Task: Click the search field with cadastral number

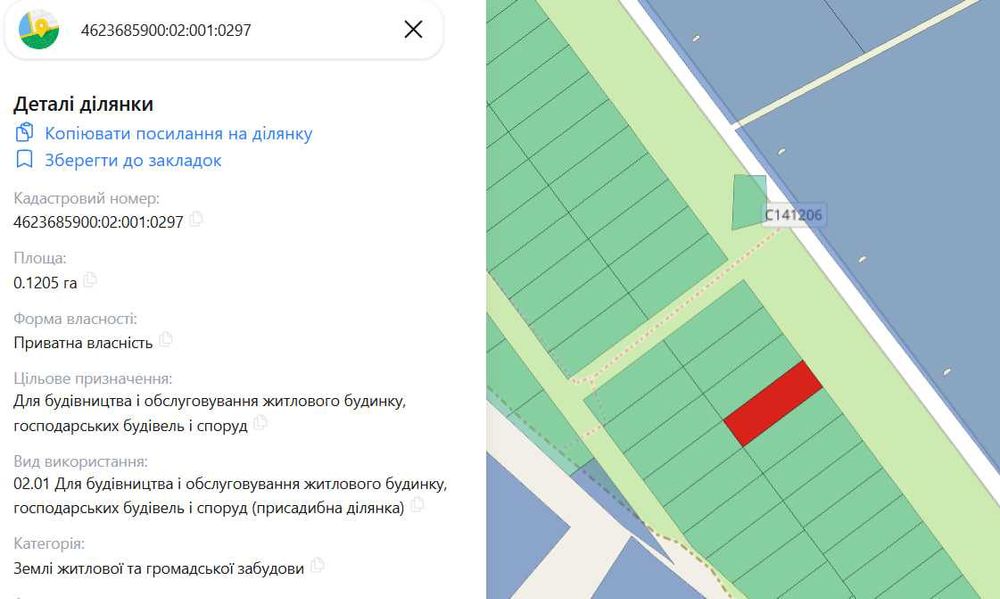Action: click(230, 30)
